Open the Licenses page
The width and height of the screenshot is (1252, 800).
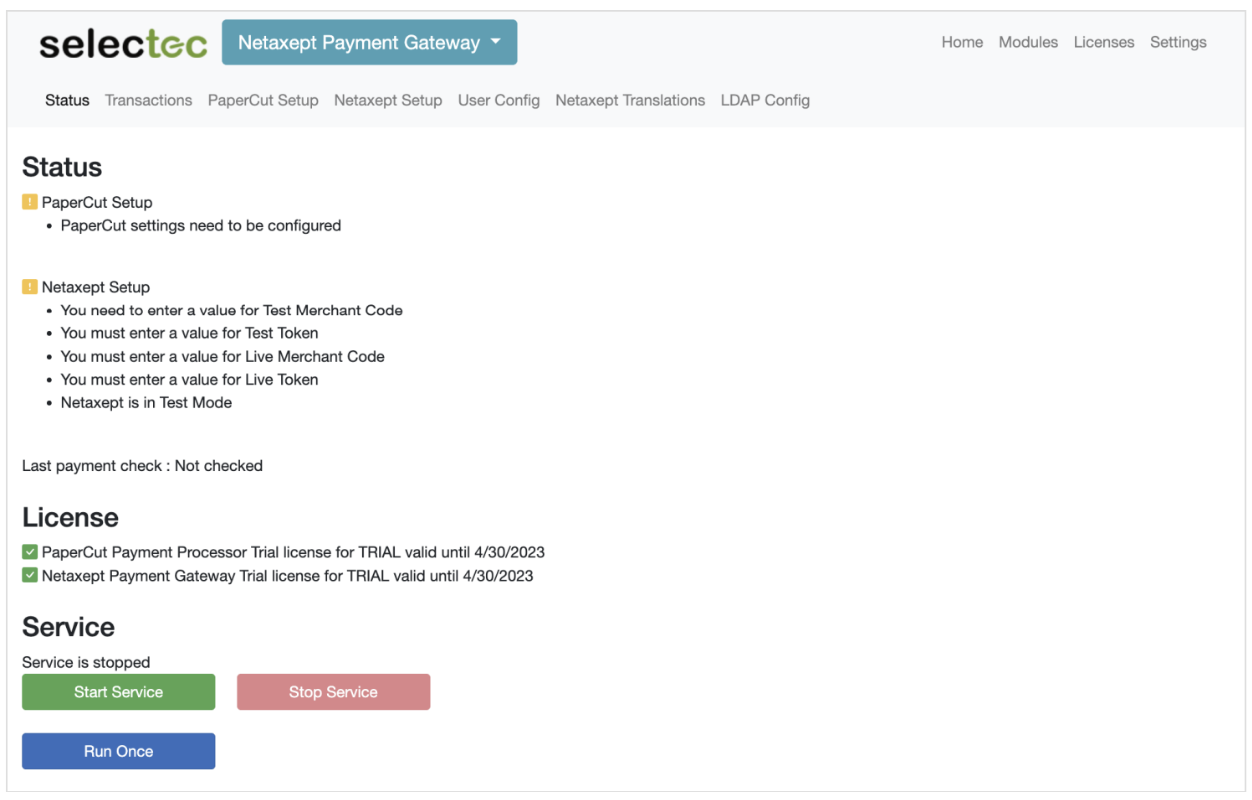point(1104,42)
